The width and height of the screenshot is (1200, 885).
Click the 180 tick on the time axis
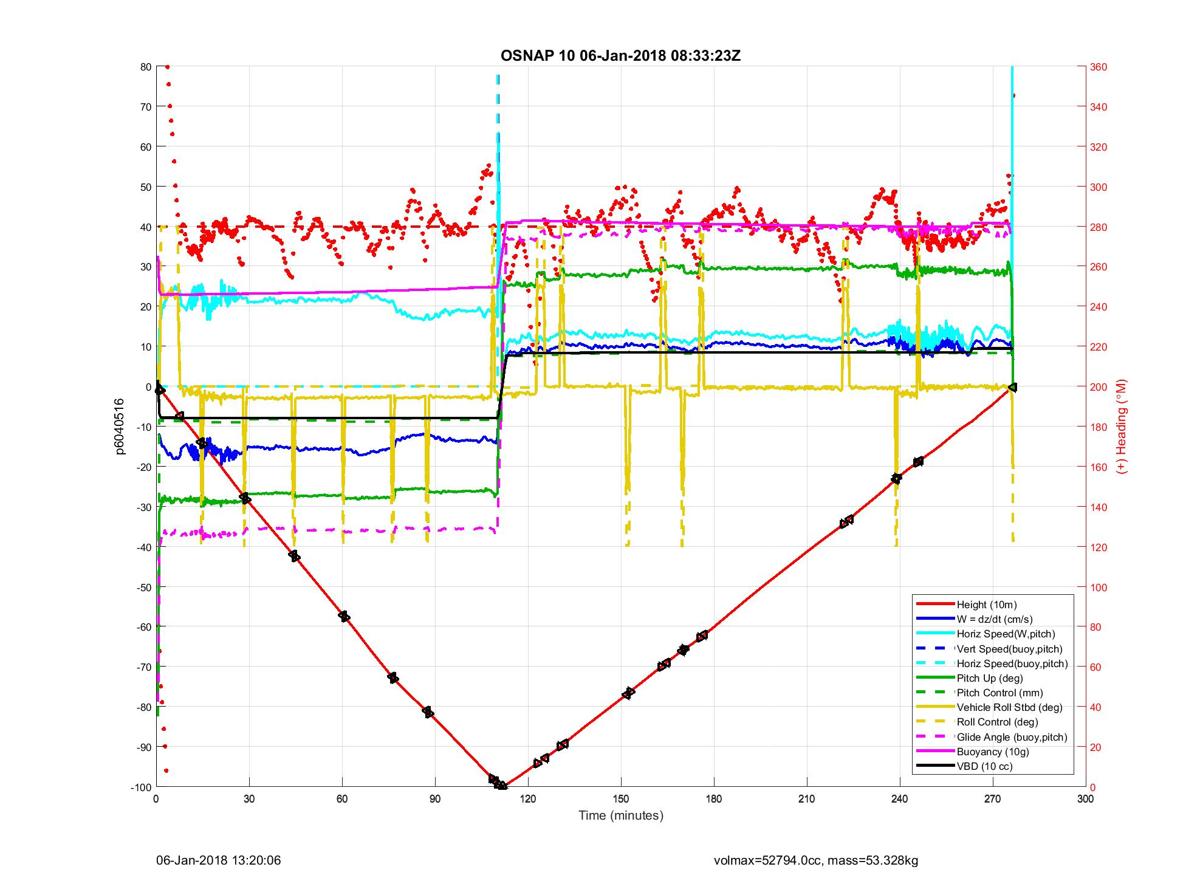click(714, 799)
